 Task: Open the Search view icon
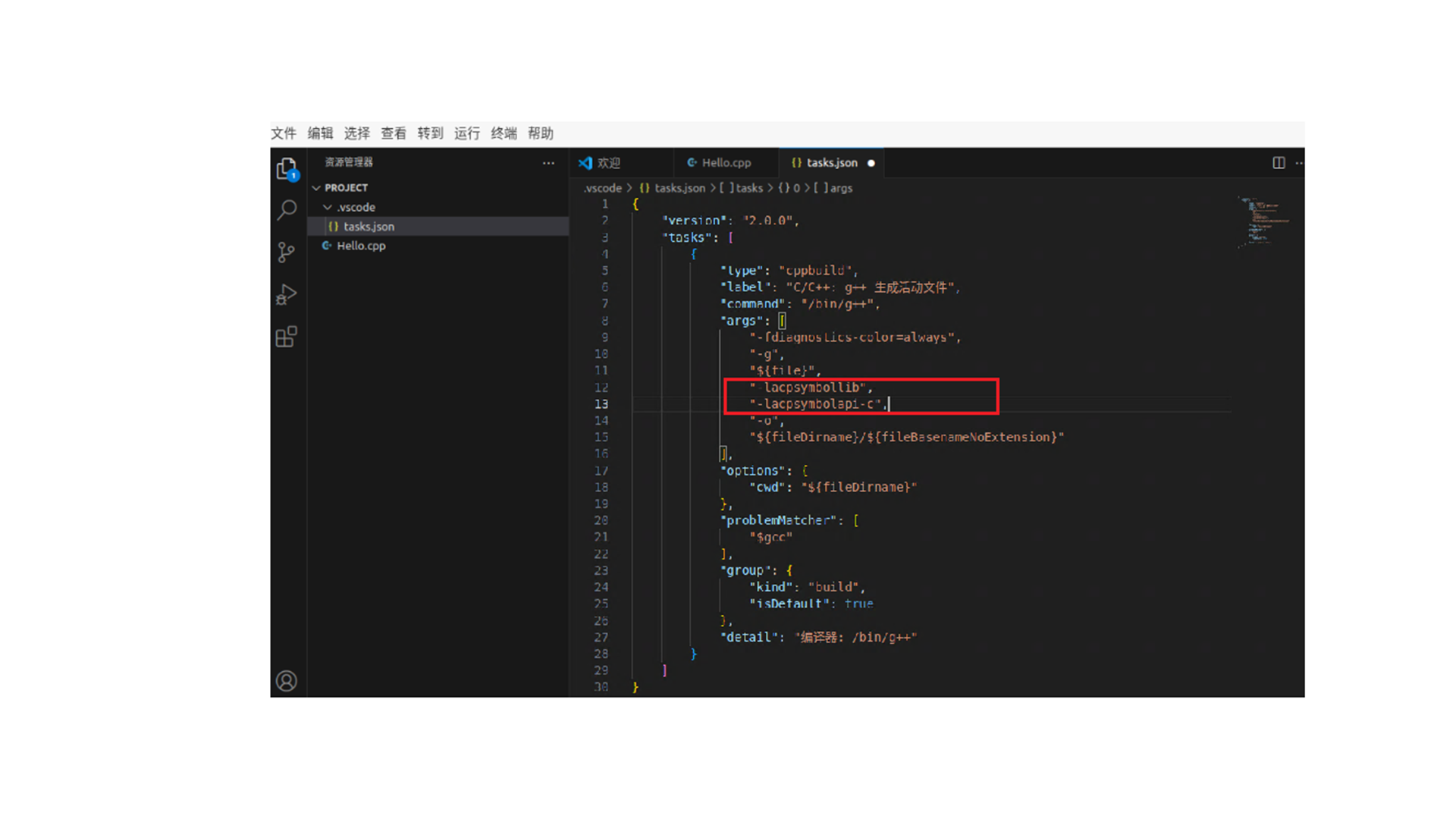[287, 210]
